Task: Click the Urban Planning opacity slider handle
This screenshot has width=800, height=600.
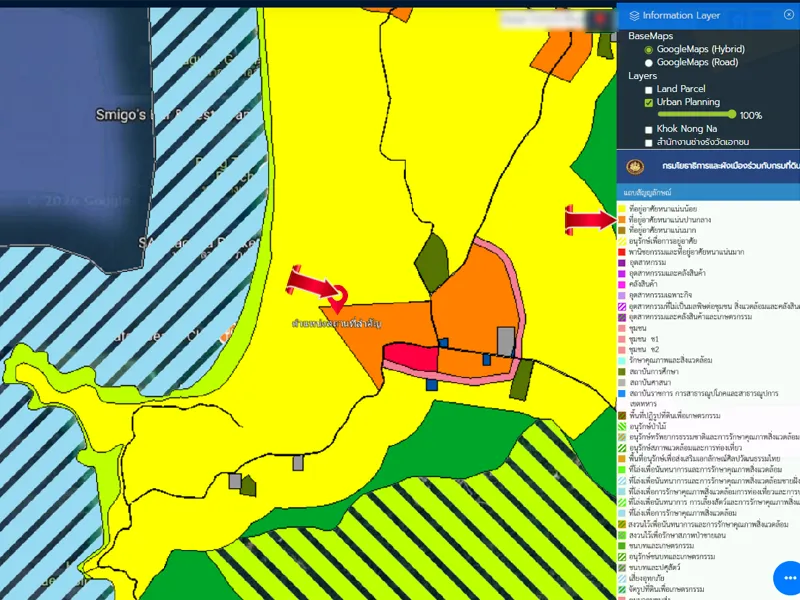Action: pos(734,115)
